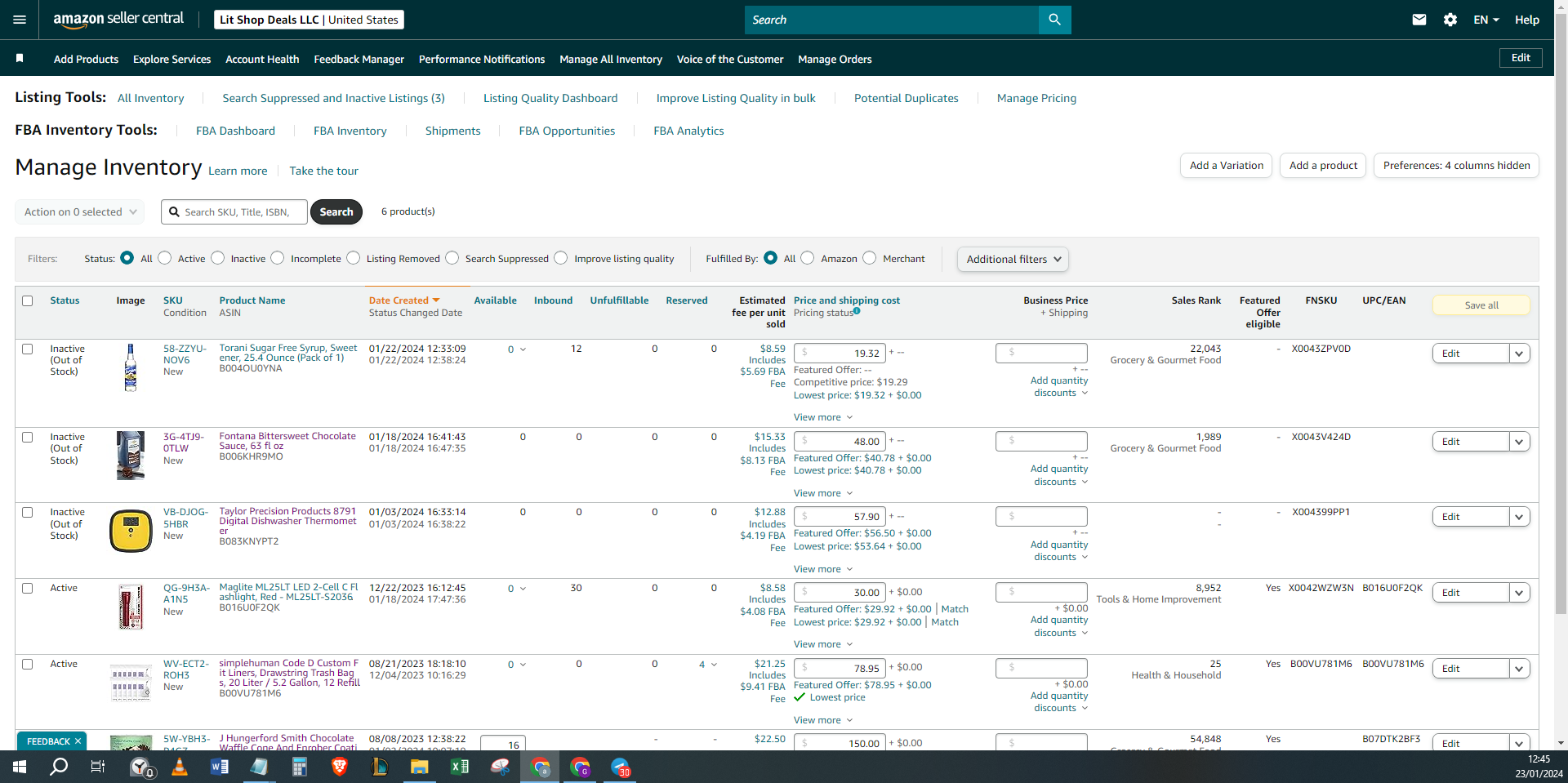Open Snipping Tool from taskbar

pyautogui.click(x=500, y=767)
